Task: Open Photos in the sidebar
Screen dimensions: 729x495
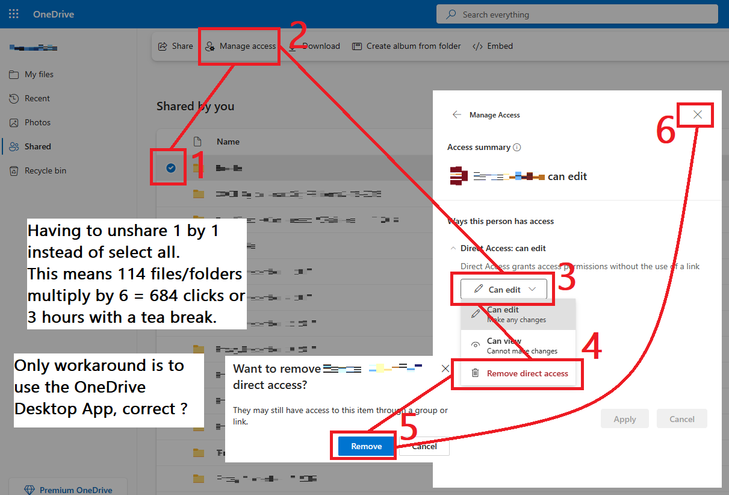Action: [30, 123]
